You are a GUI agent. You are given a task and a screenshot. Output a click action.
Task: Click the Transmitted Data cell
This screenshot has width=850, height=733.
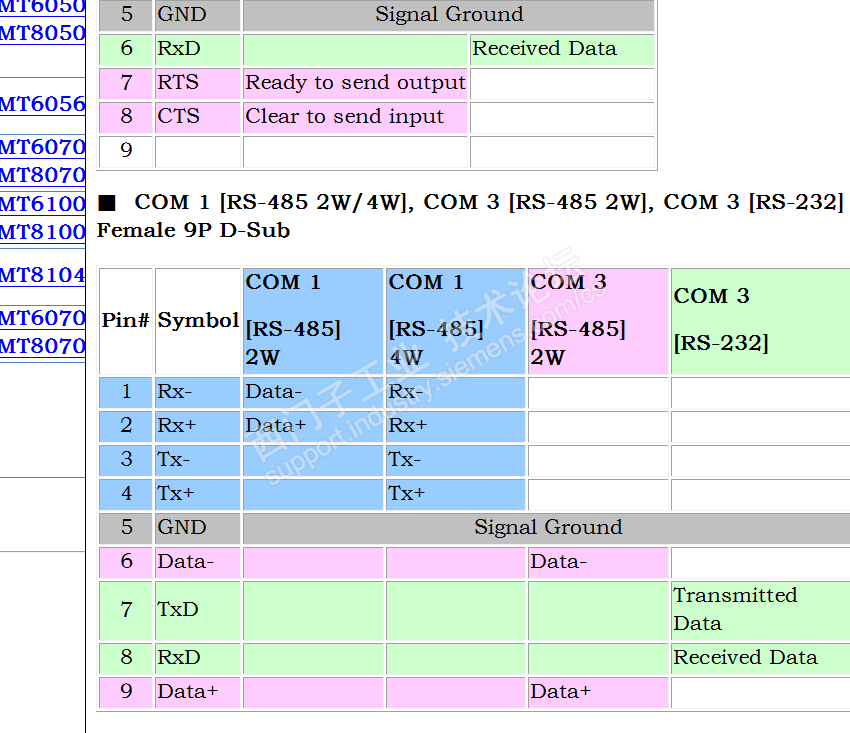759,609
